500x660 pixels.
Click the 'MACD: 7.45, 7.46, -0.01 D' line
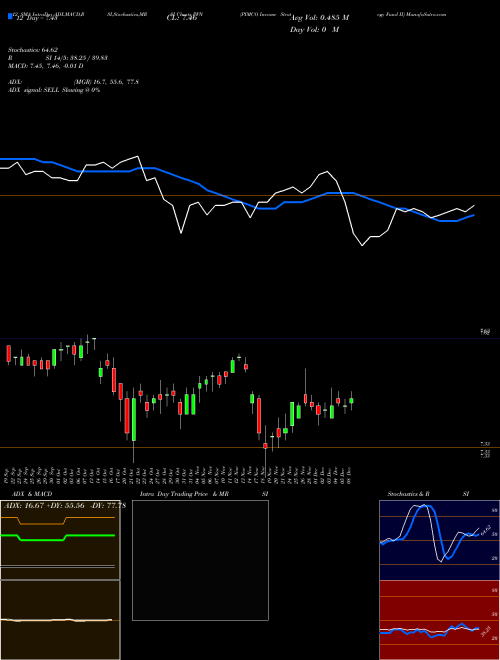tap(45, 66)
